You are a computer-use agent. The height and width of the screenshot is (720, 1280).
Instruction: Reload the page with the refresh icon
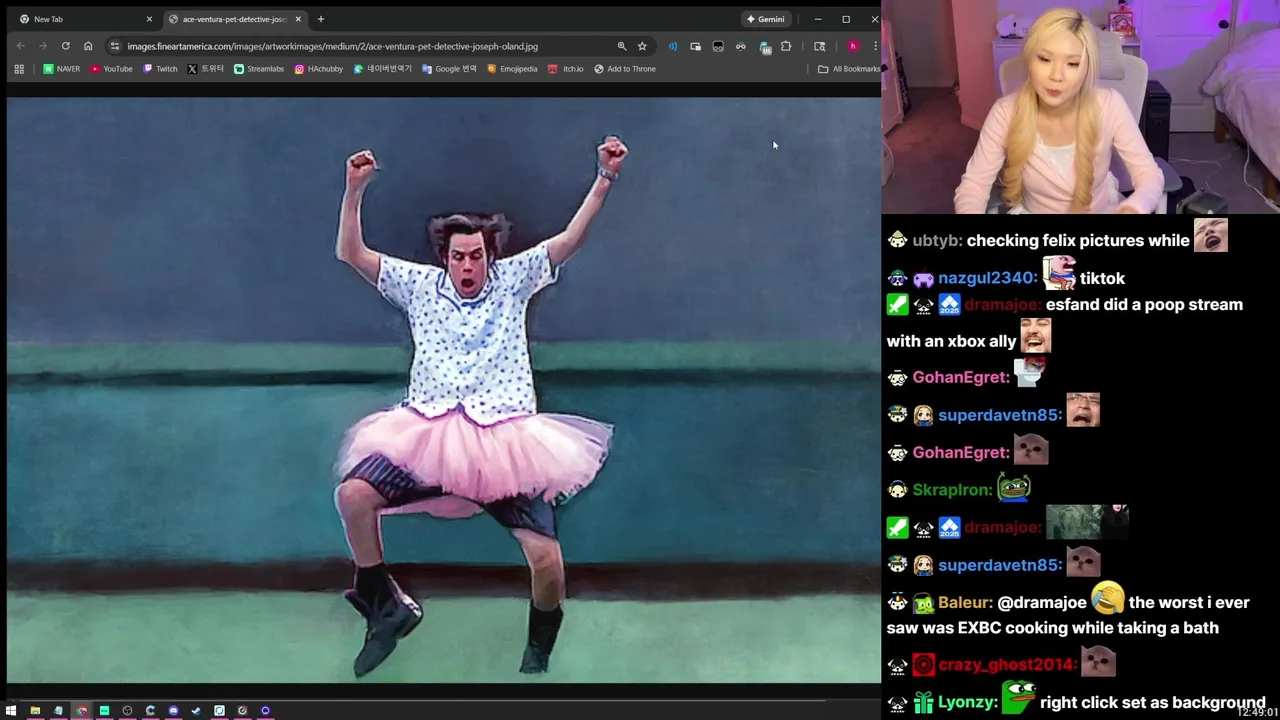(x=66, y=46)
